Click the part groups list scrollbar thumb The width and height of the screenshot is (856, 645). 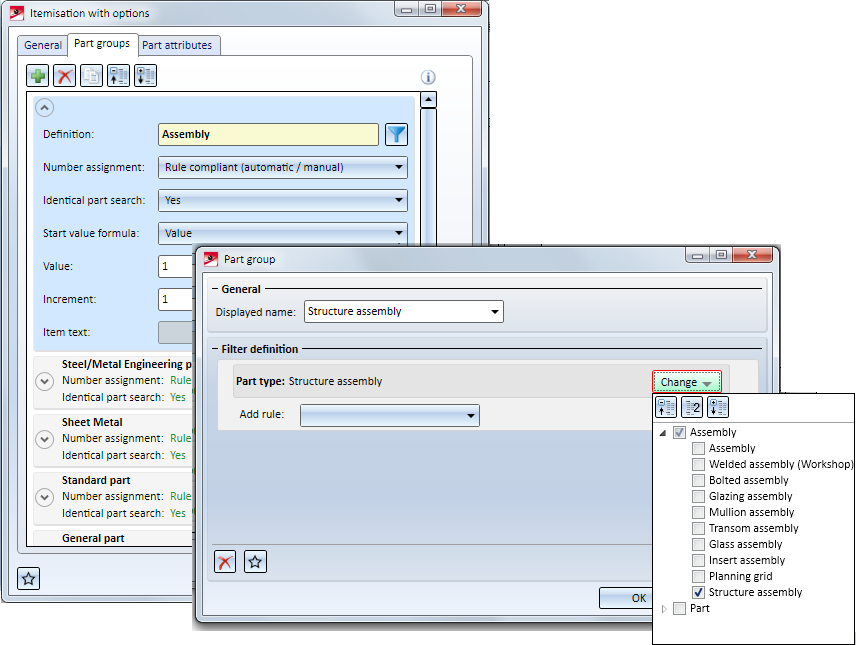click(429, 176)
